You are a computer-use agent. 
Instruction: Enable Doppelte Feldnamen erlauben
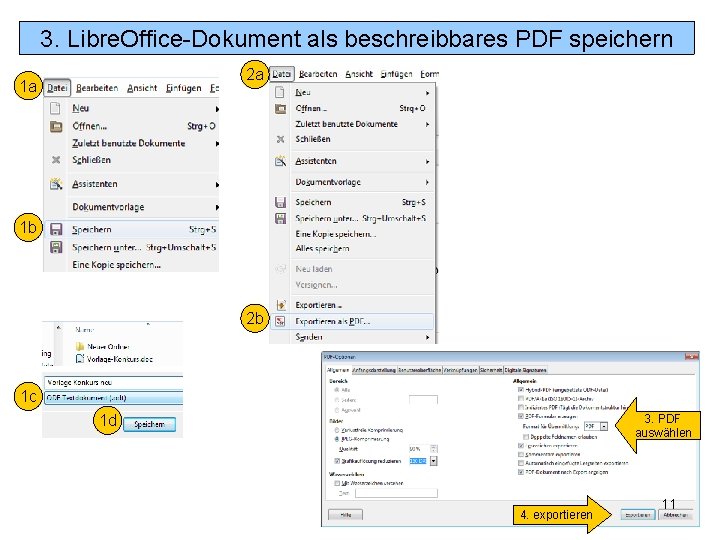(526, 437)
